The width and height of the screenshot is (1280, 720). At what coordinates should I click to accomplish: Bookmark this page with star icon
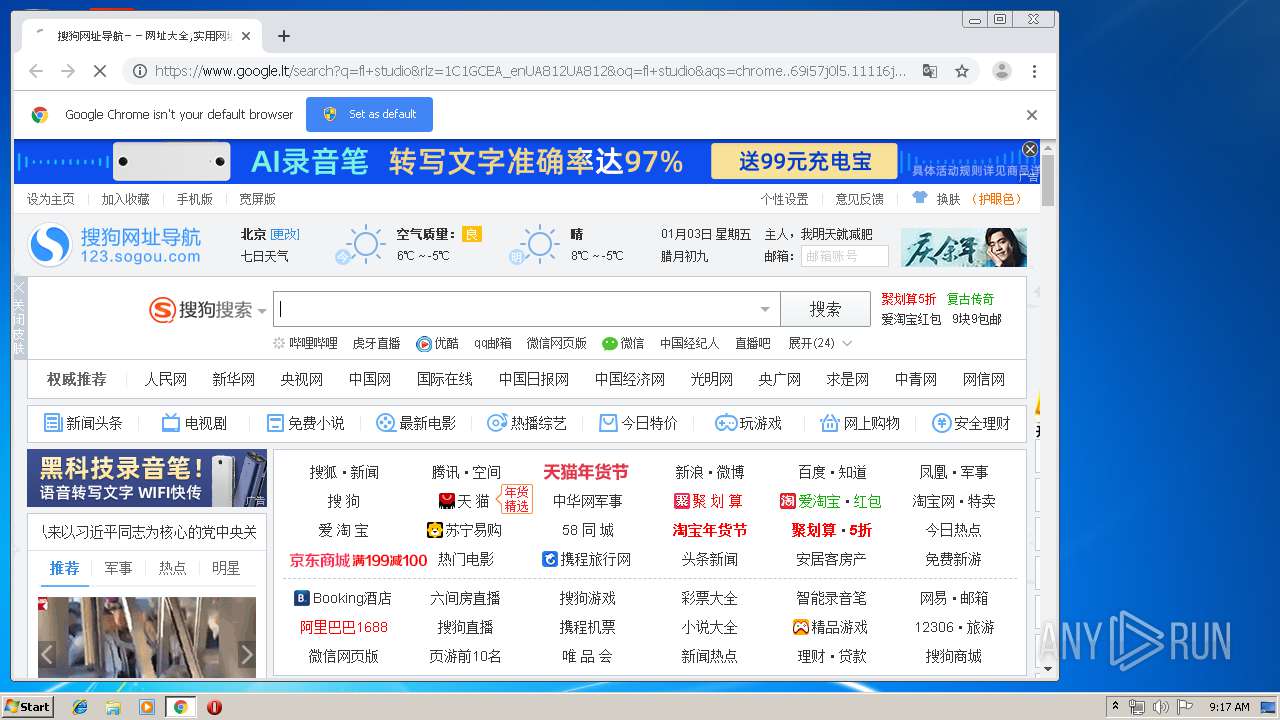962,71
